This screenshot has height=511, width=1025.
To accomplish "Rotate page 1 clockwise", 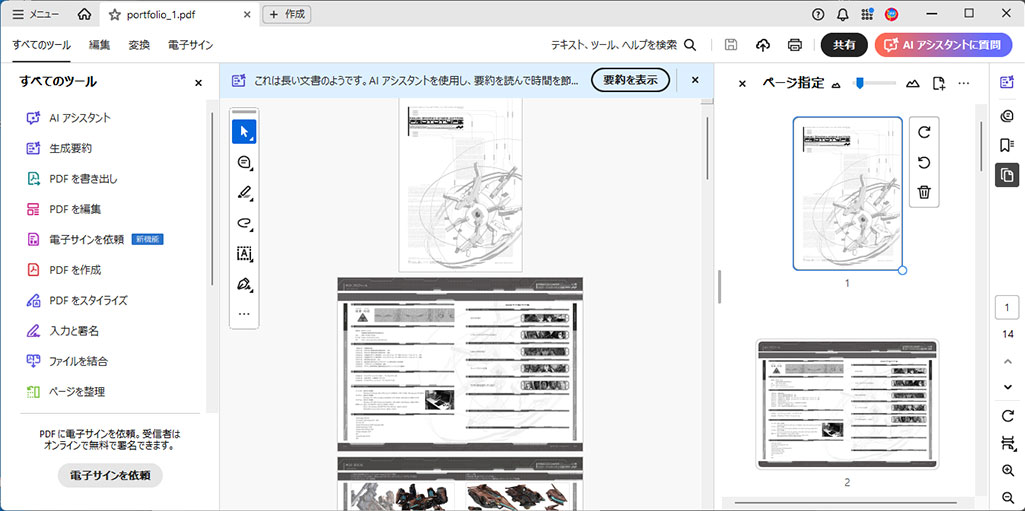I will point(924,132).
